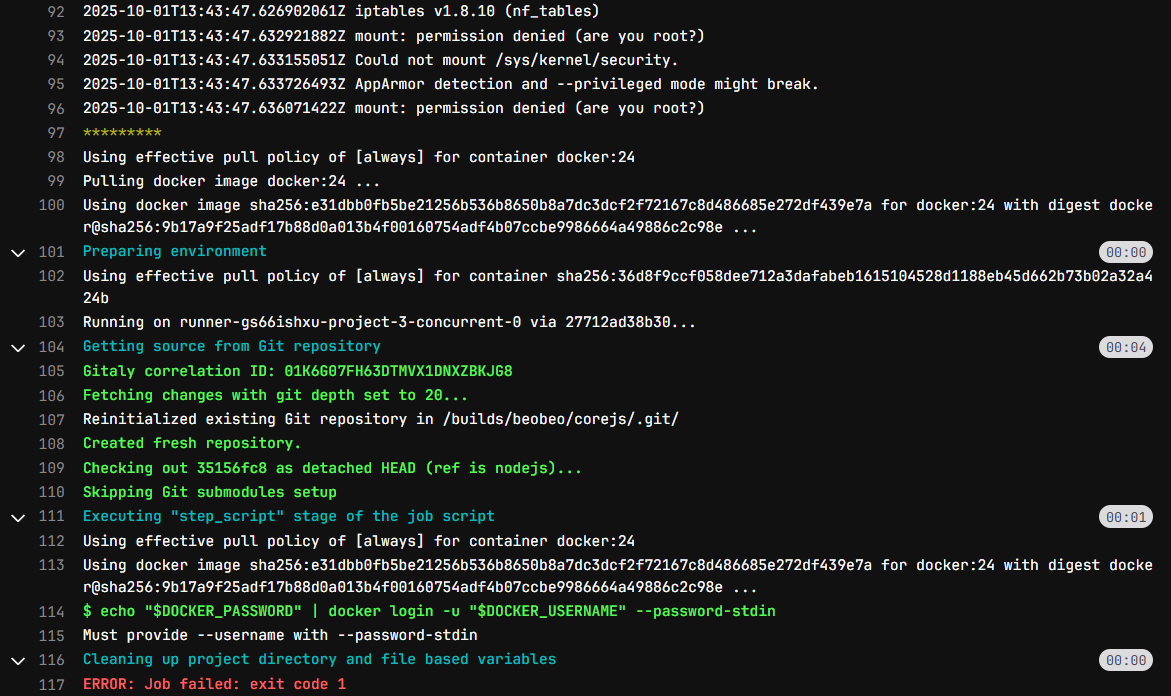Click the "ERROR: Job failed: exit code 1" line
Viewport: 1171px width, 696px height.
point(214,684)
